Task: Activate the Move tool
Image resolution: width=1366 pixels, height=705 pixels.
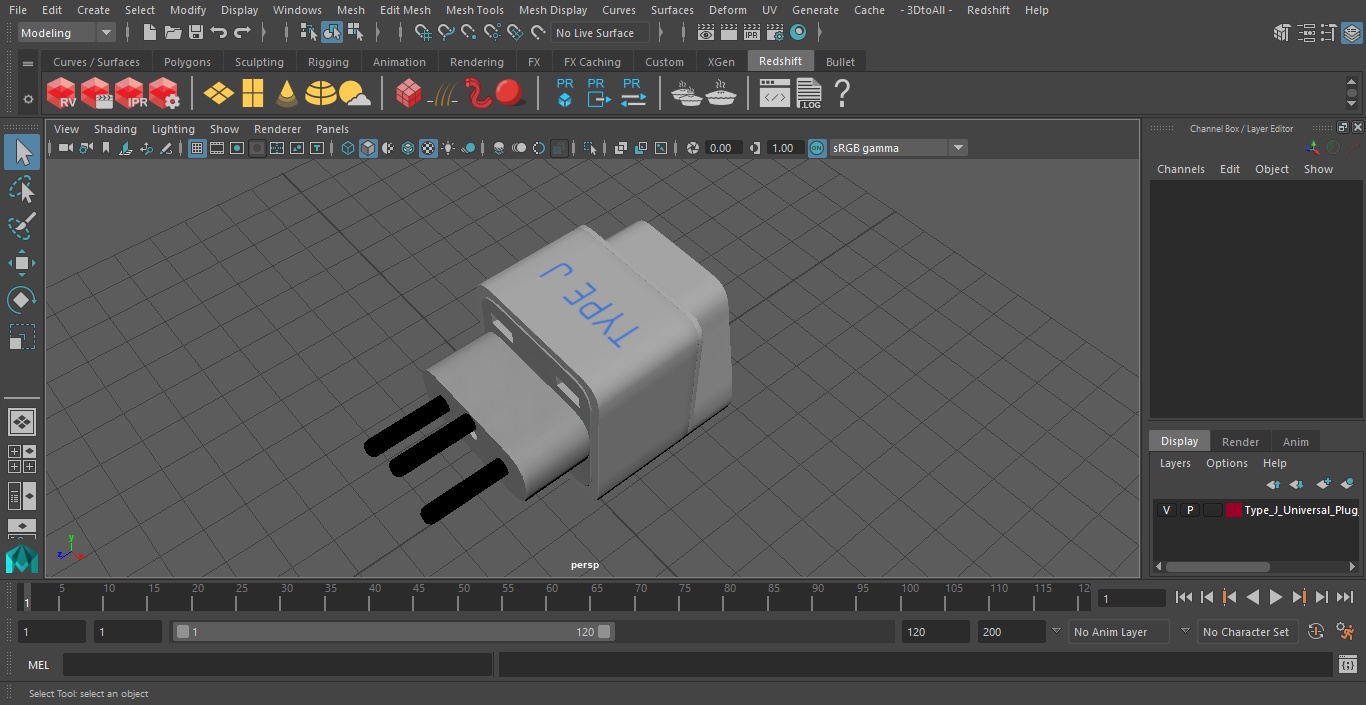Action: (x=22, y=263)
